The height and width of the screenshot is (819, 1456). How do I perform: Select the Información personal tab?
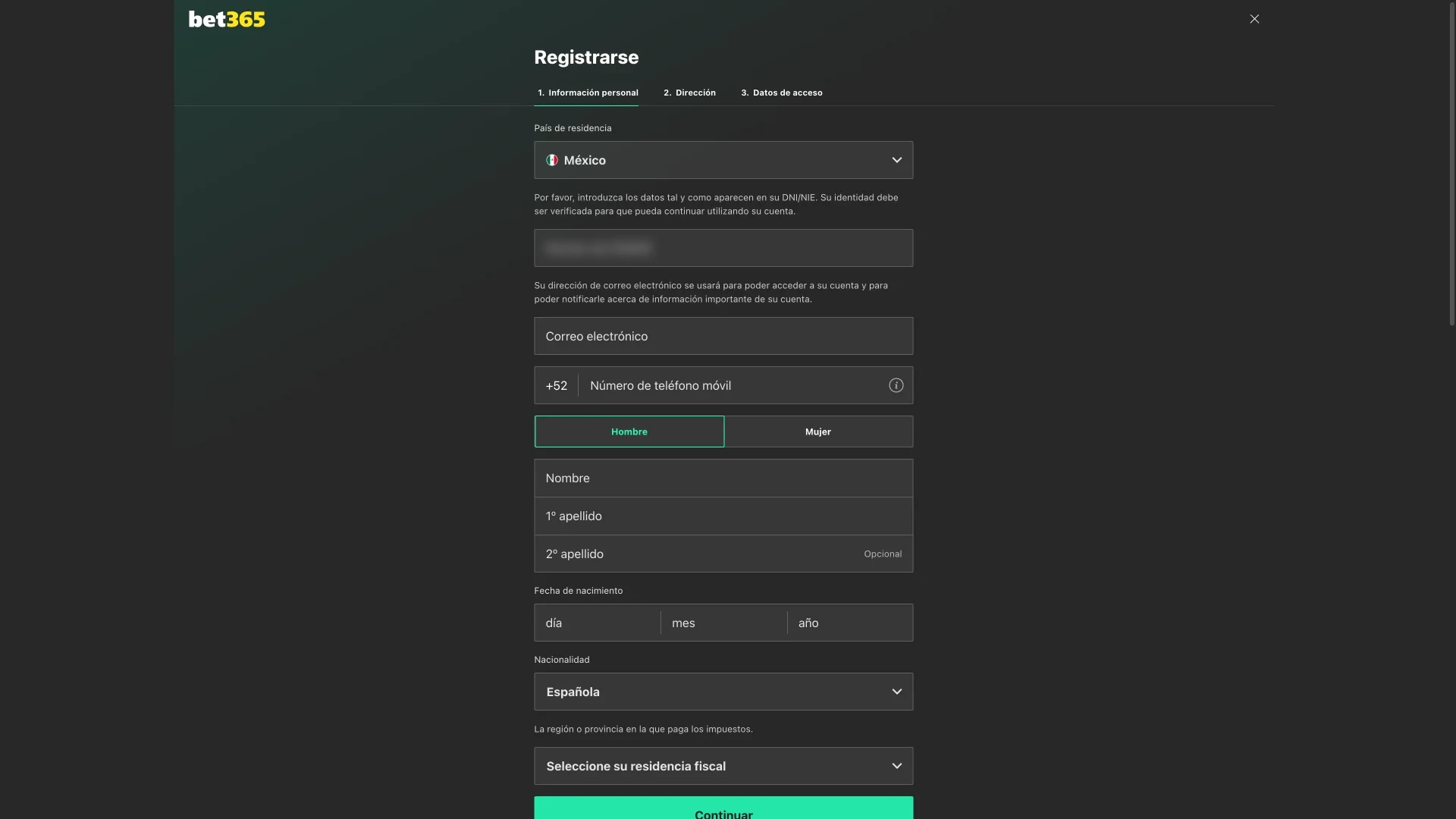point(588,93)
